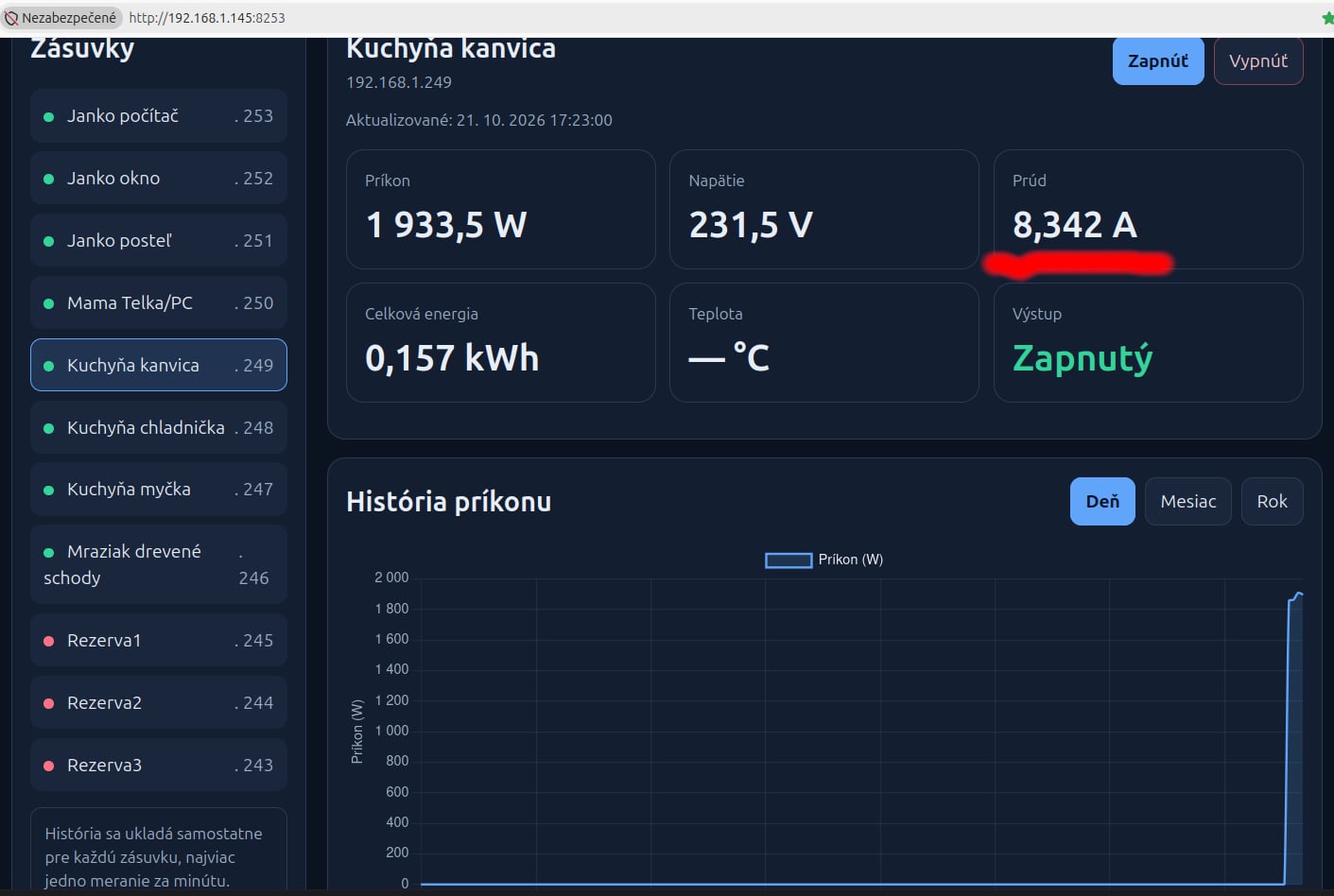Image resolution: width=1334 pixels, height=896 pixels.
Task: Turn on the socket with Zapnúť
Action: point(1158,61)
